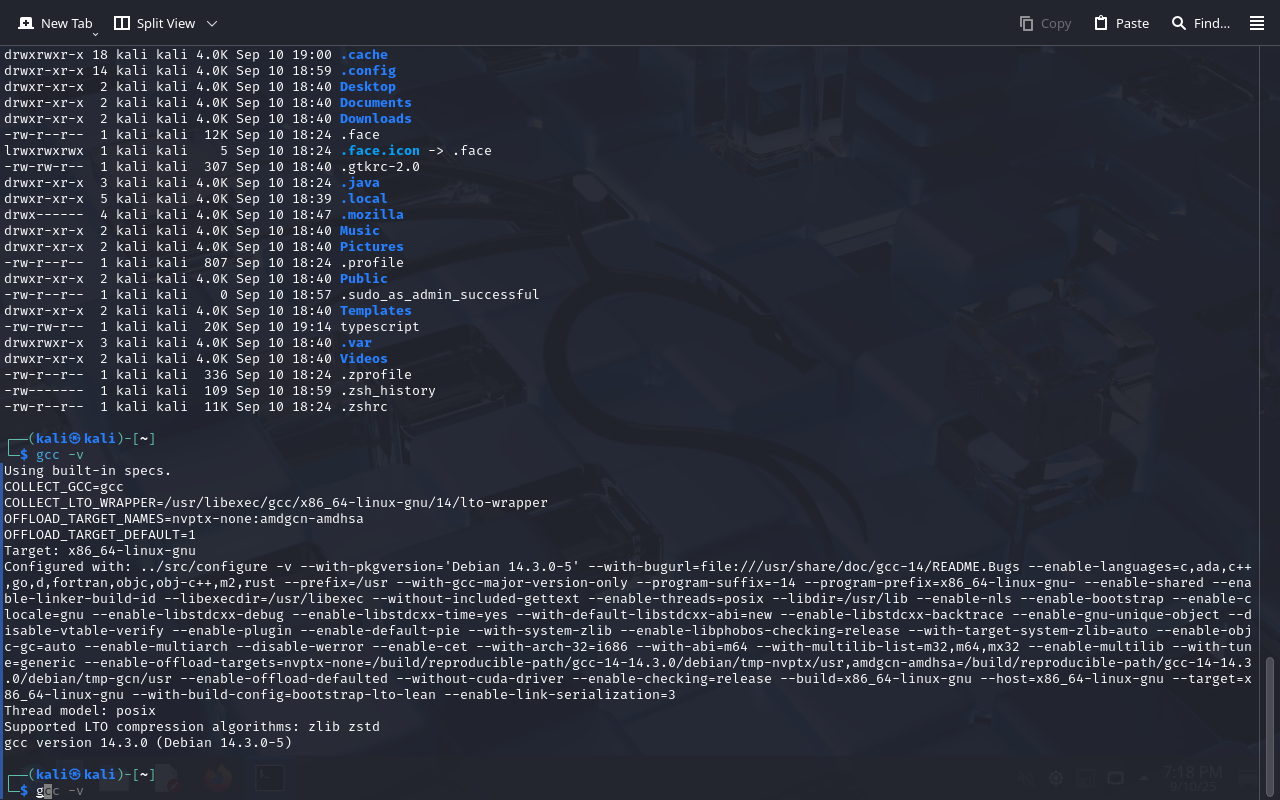Click the 'Using built-in specs.' line

(88, 471)
